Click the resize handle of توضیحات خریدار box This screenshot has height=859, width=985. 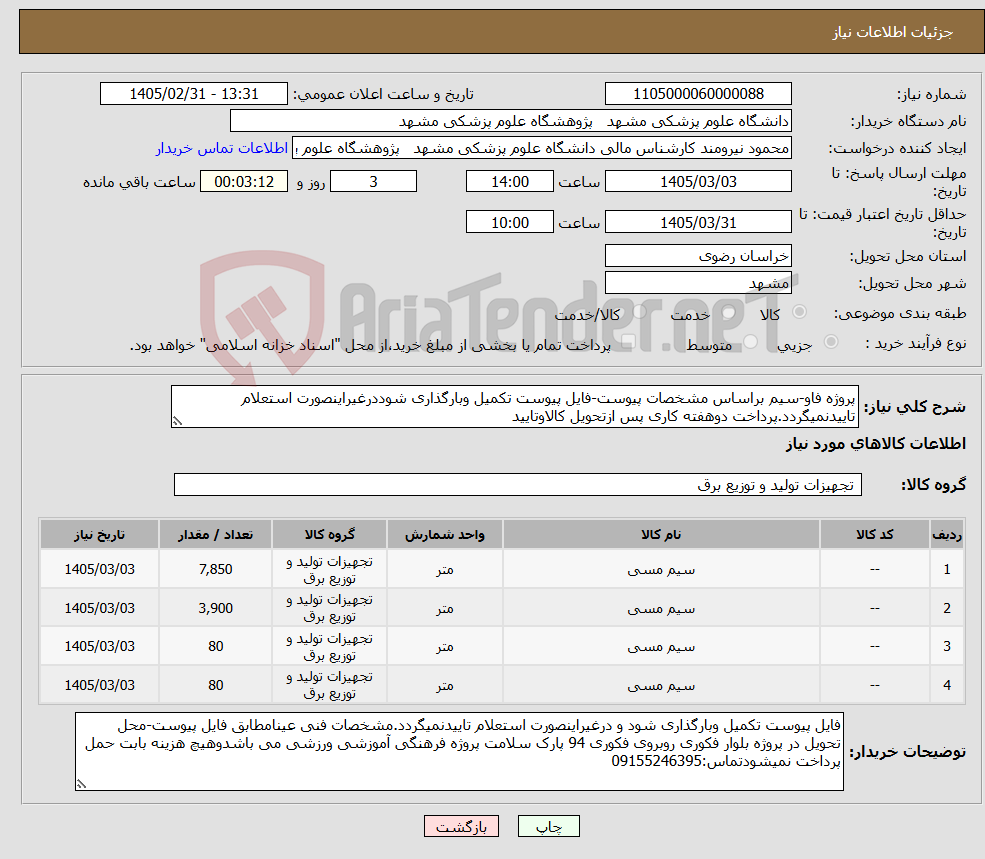point(81,784)
